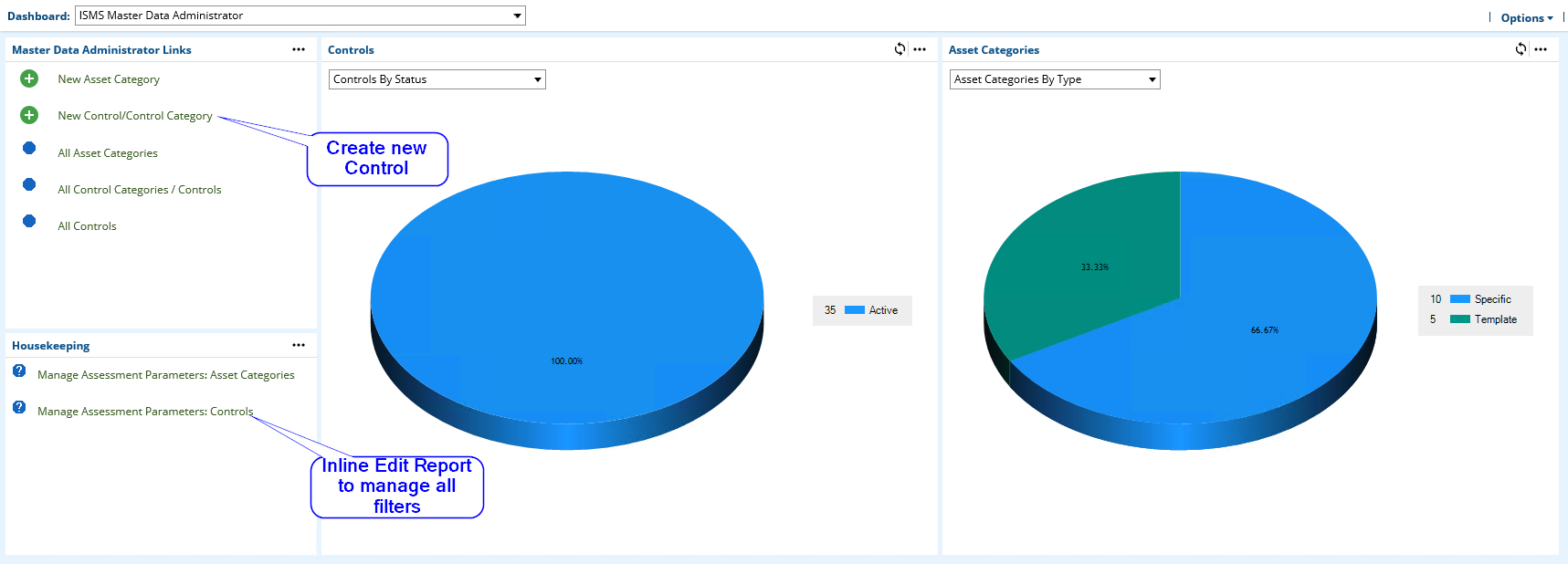Click the Specific legend label
Viewport: 1568px width, 564px height.
pos(1493,299)
